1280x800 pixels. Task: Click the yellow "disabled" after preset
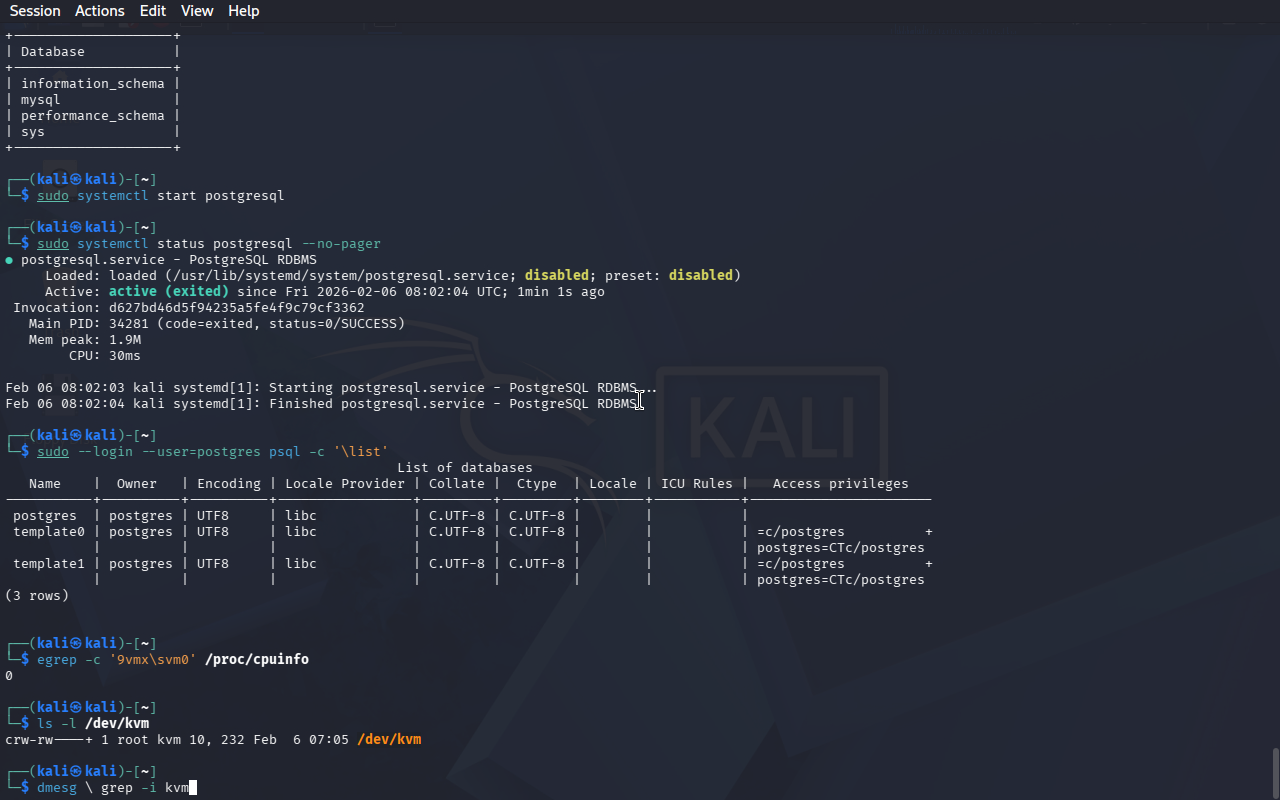click(x=700, y=276)
